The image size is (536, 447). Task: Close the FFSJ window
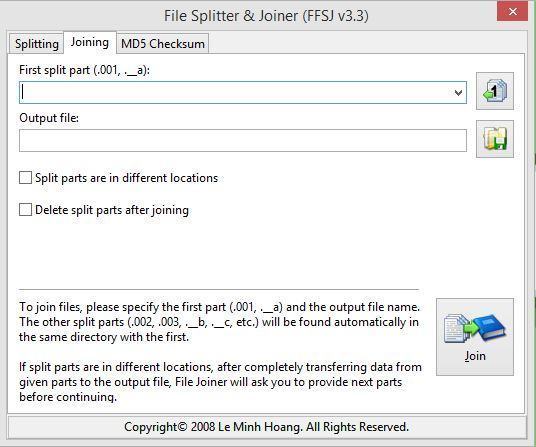coord(512,11)
